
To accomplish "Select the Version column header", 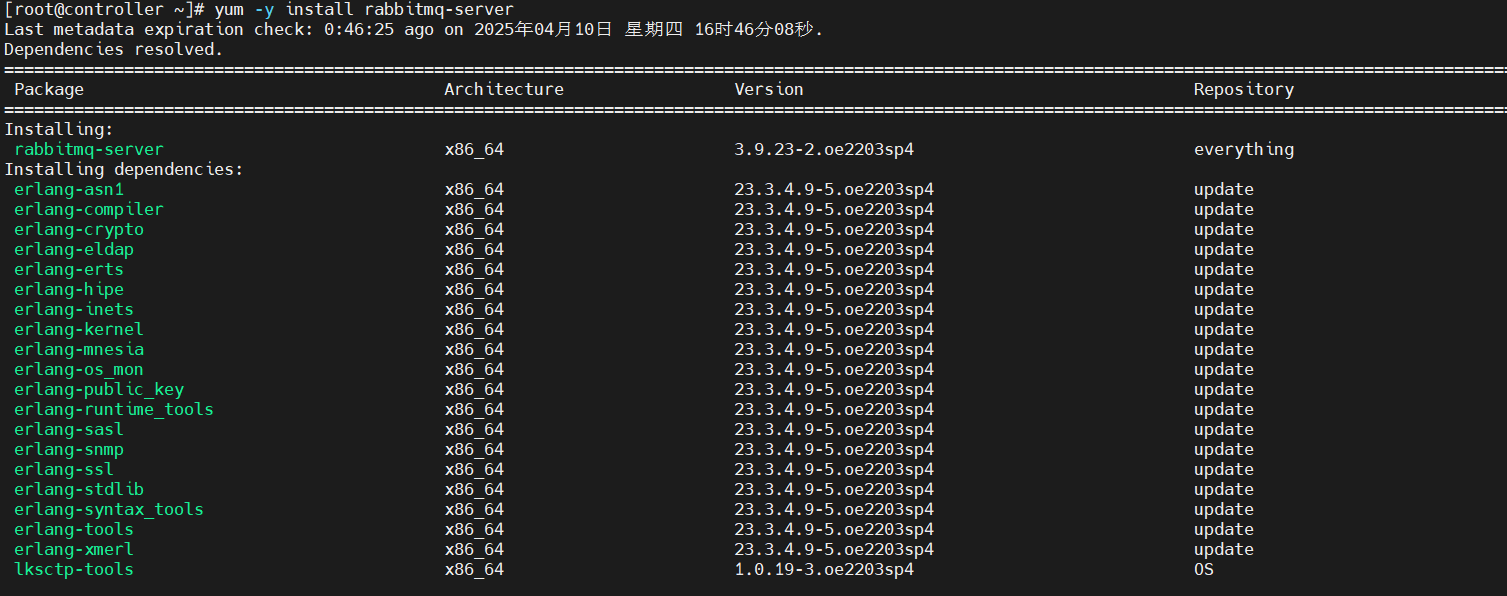I will [768, 89].
